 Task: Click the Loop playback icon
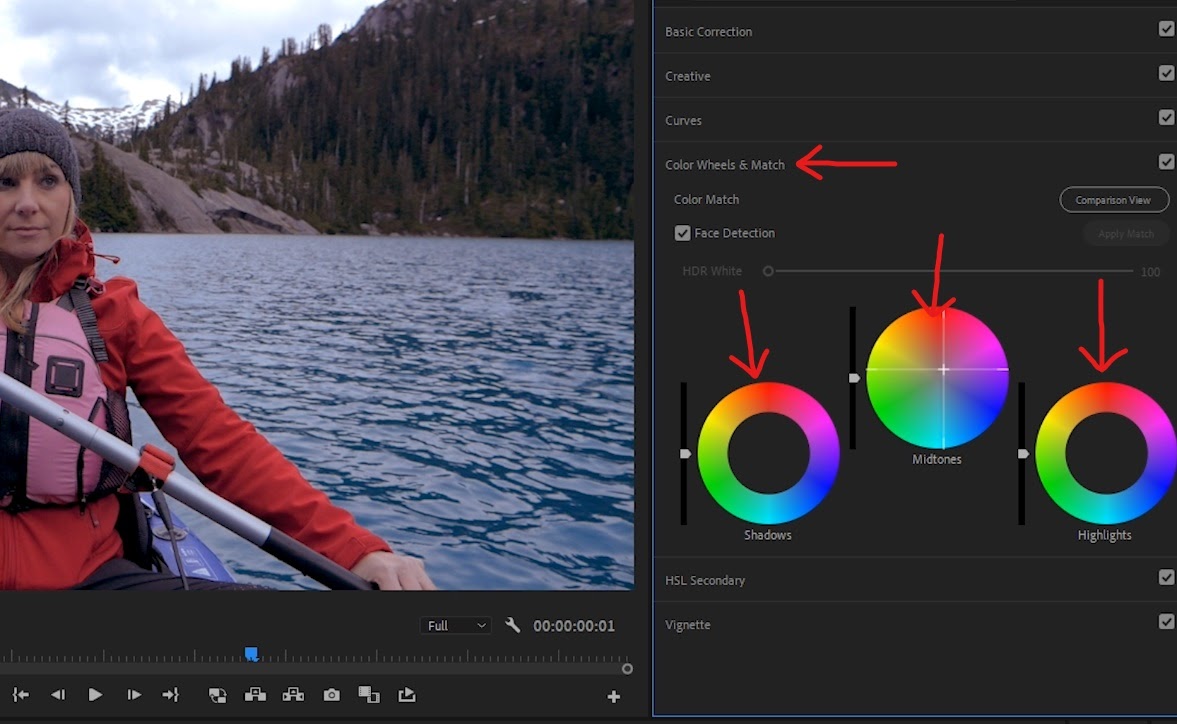(218, 695)
